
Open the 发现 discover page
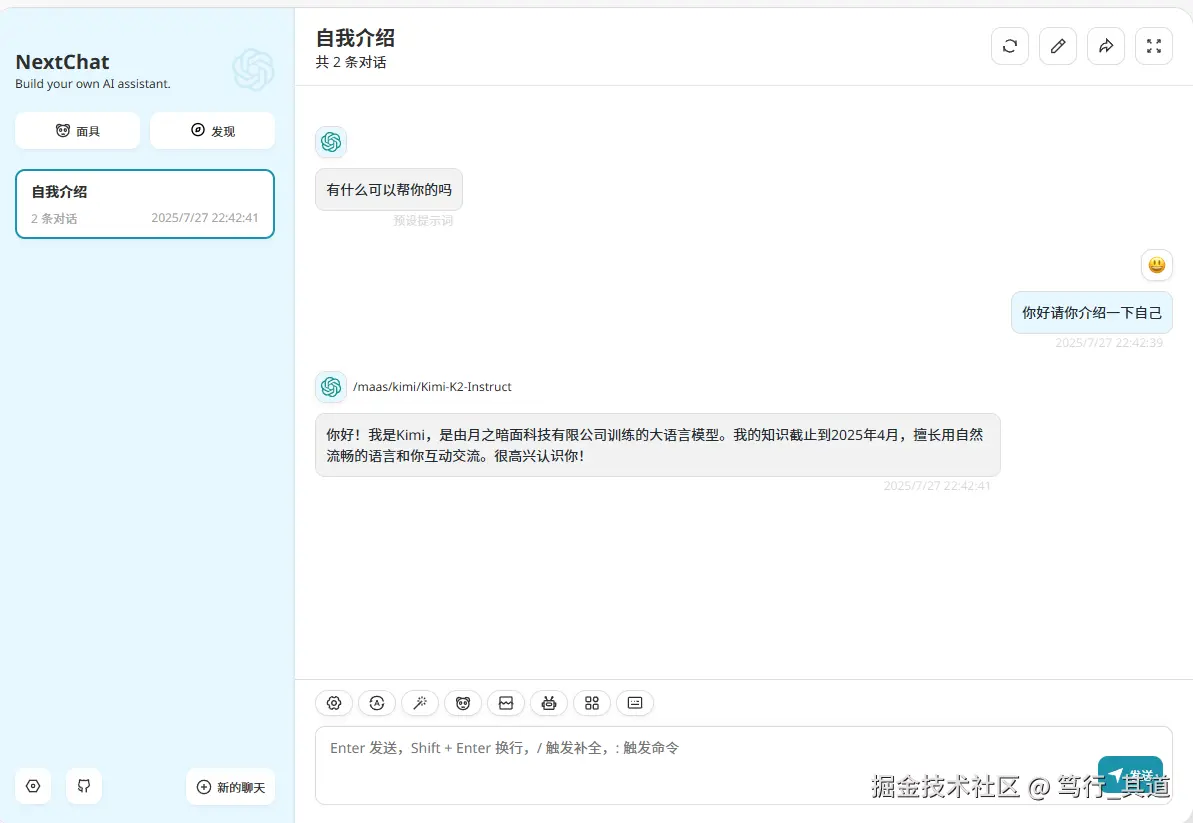[x=212, y=130]
